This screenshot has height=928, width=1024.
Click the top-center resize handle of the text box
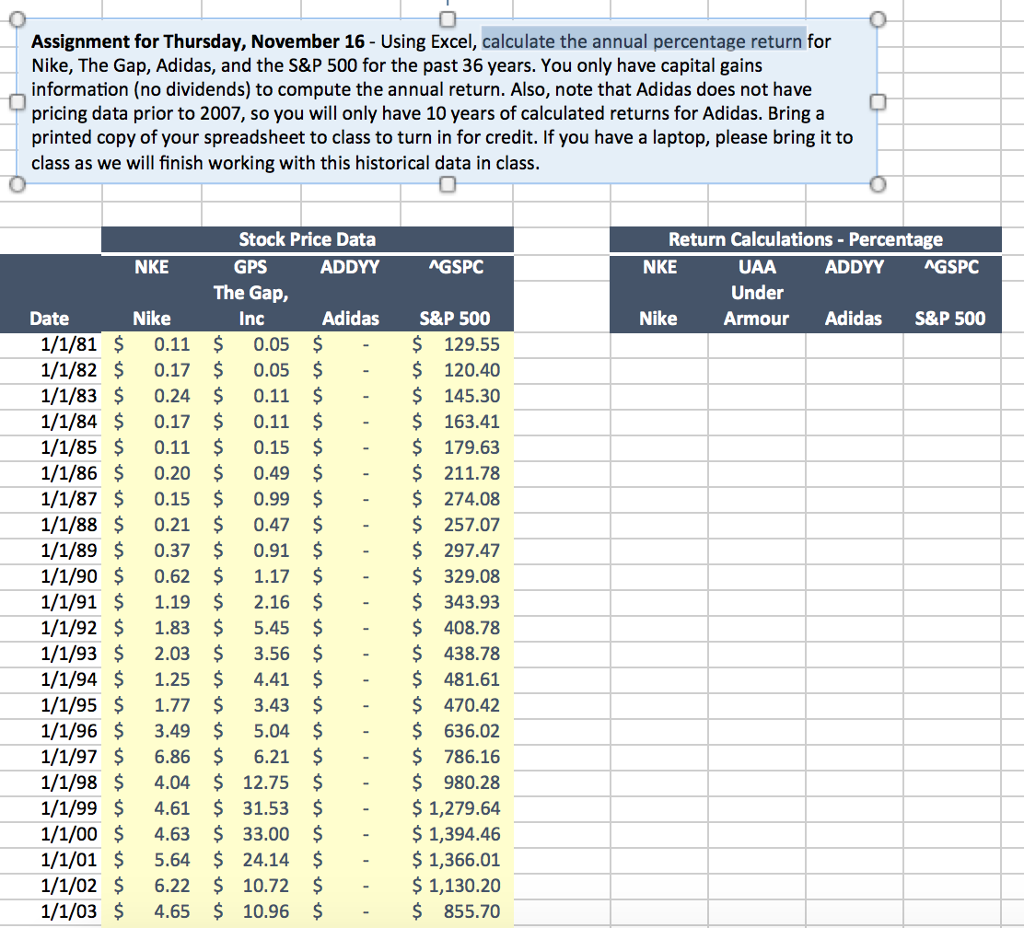coord(446,18)
